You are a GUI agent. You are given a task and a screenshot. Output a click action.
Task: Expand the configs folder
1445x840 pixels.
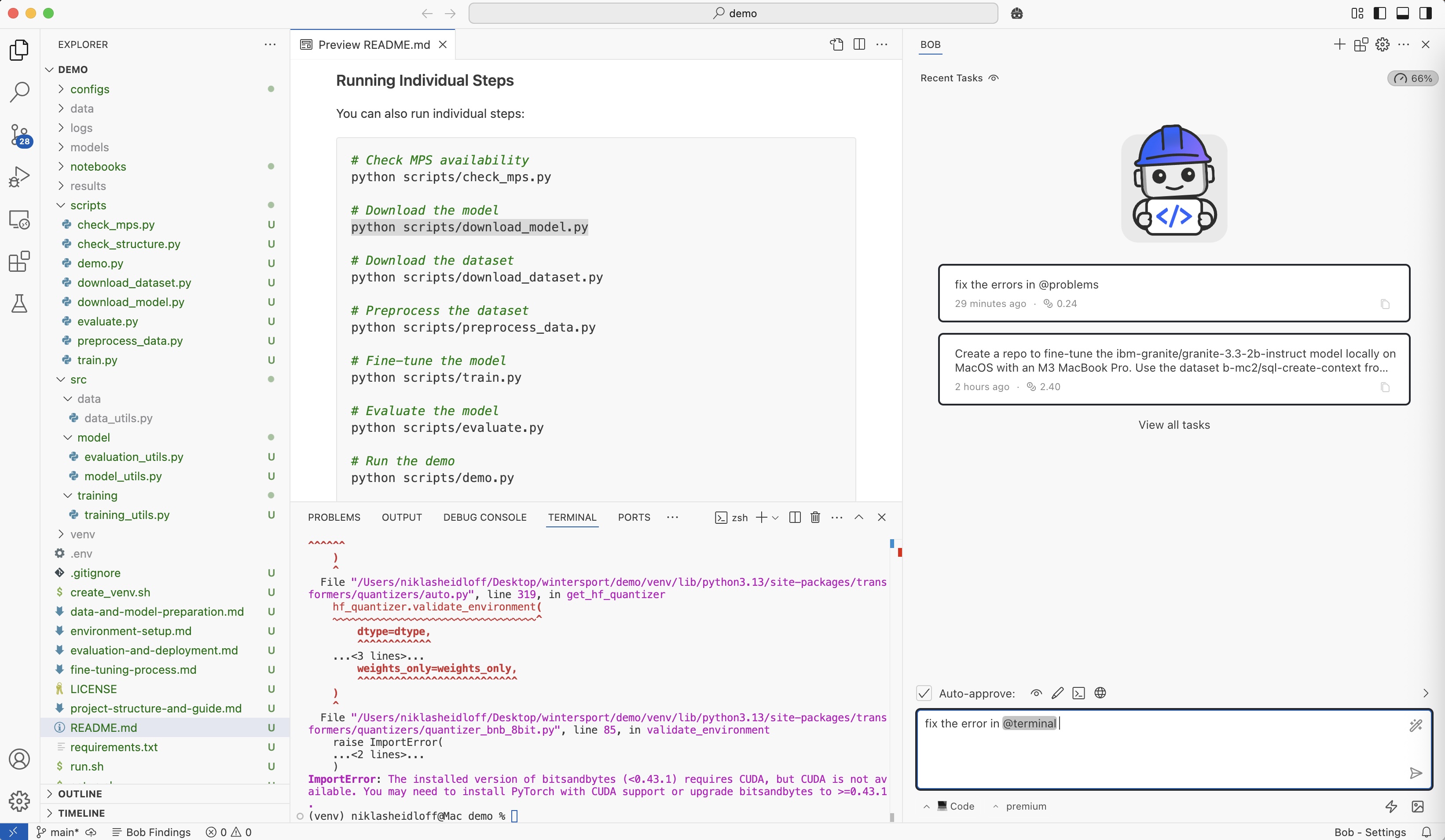point(89,89)
